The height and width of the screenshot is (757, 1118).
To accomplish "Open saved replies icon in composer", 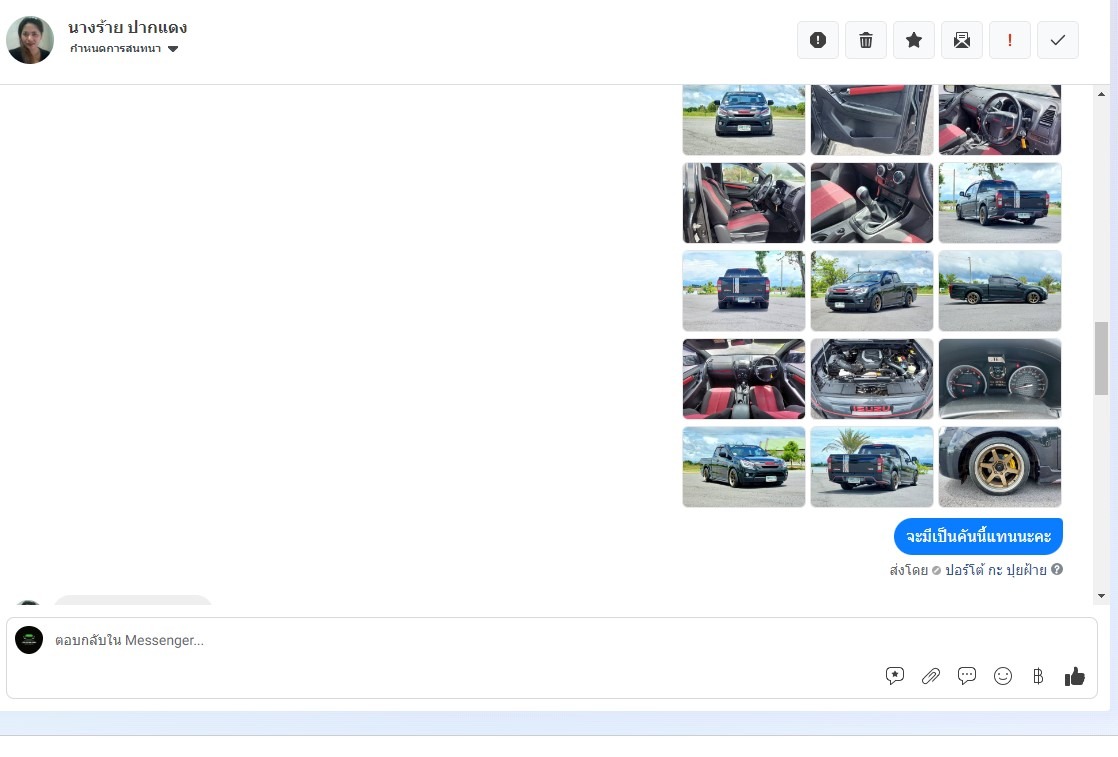I will pos(895,676).
